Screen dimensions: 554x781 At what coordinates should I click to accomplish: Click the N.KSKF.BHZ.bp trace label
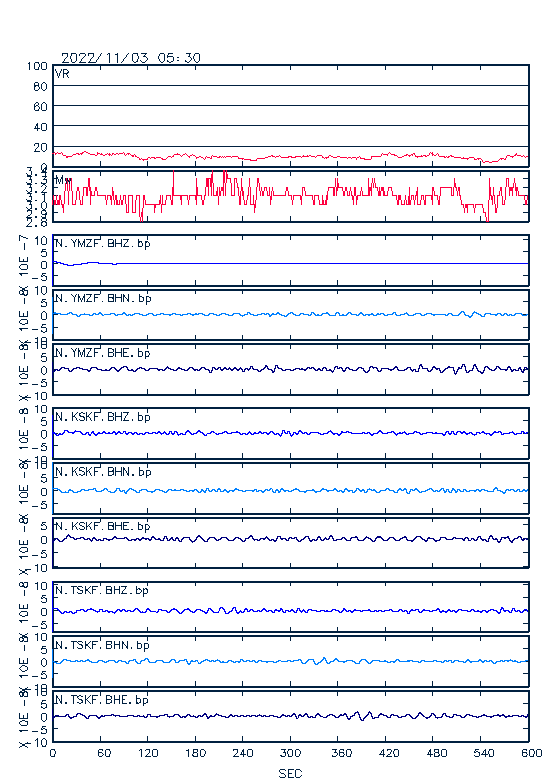click(x=103, y=417)
